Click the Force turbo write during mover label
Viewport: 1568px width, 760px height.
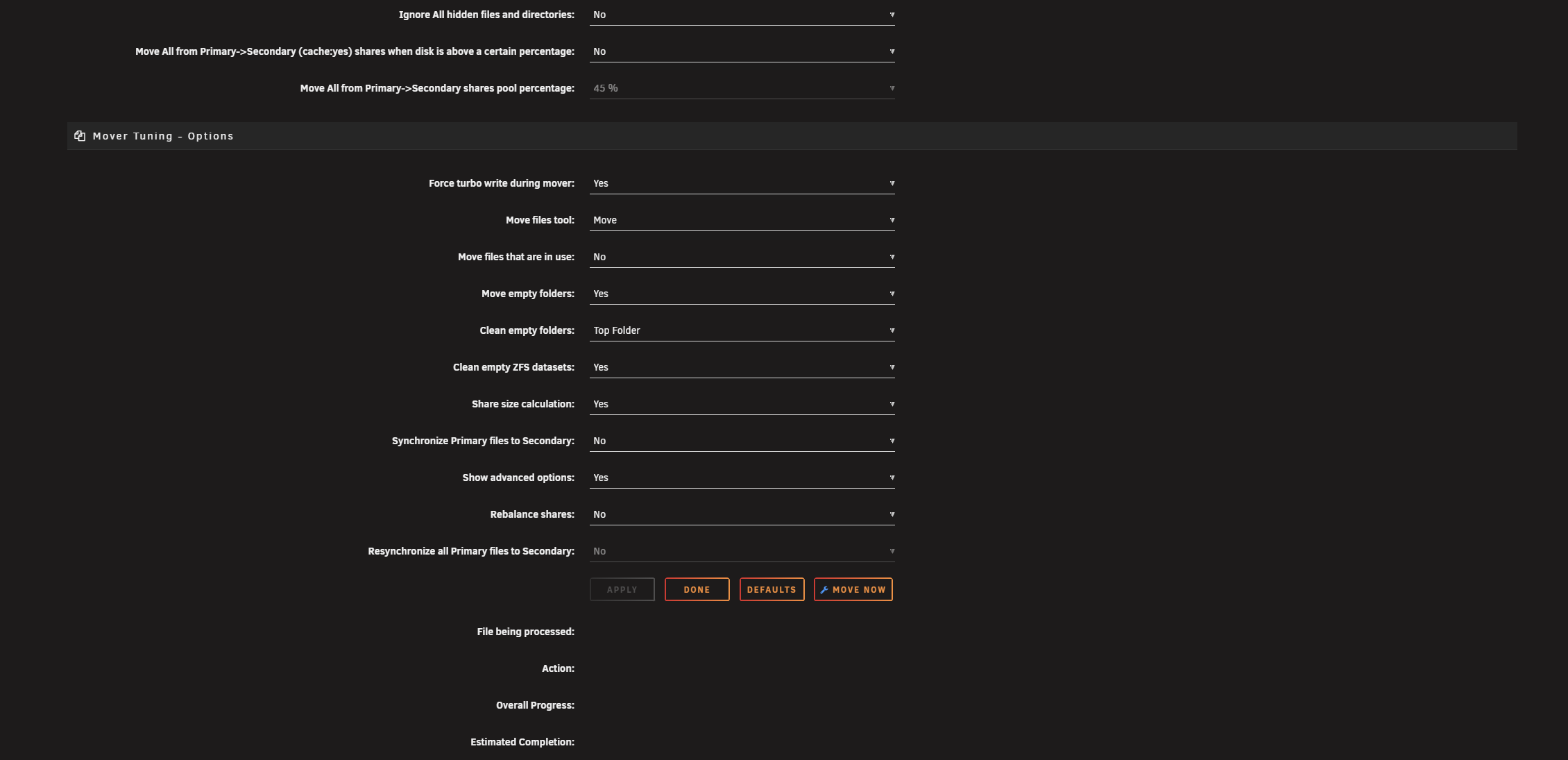click(501, 183)
